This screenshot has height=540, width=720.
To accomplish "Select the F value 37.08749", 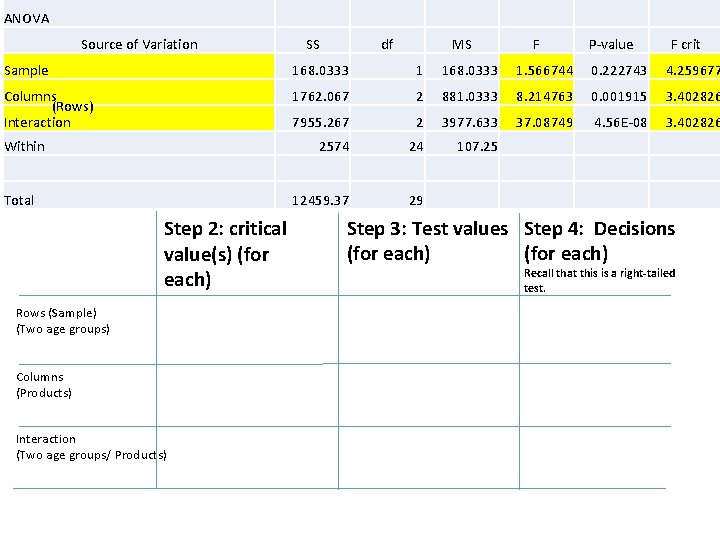I will tap(545, 123).
